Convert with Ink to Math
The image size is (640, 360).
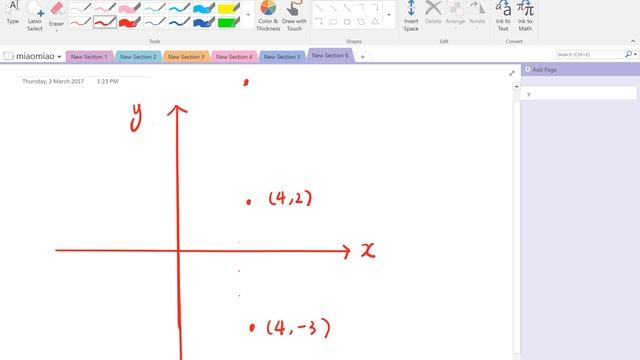coord(525,16)
